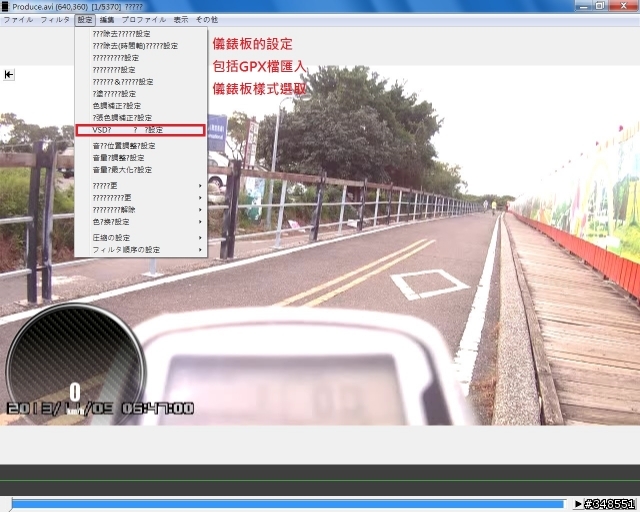This screenshot has width=640, height=512.
Task: Choose the first 除去 設定 entry without 時間軸
Action: (140, 34)
